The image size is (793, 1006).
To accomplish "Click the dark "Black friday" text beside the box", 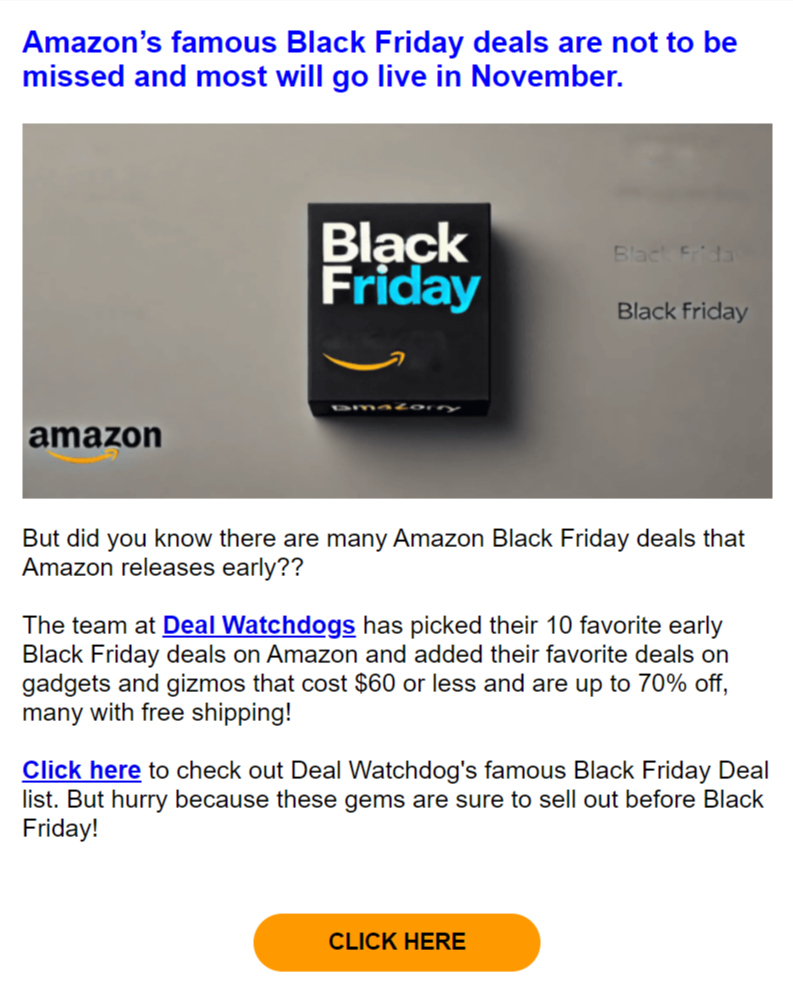I will (x=682, y=312).
